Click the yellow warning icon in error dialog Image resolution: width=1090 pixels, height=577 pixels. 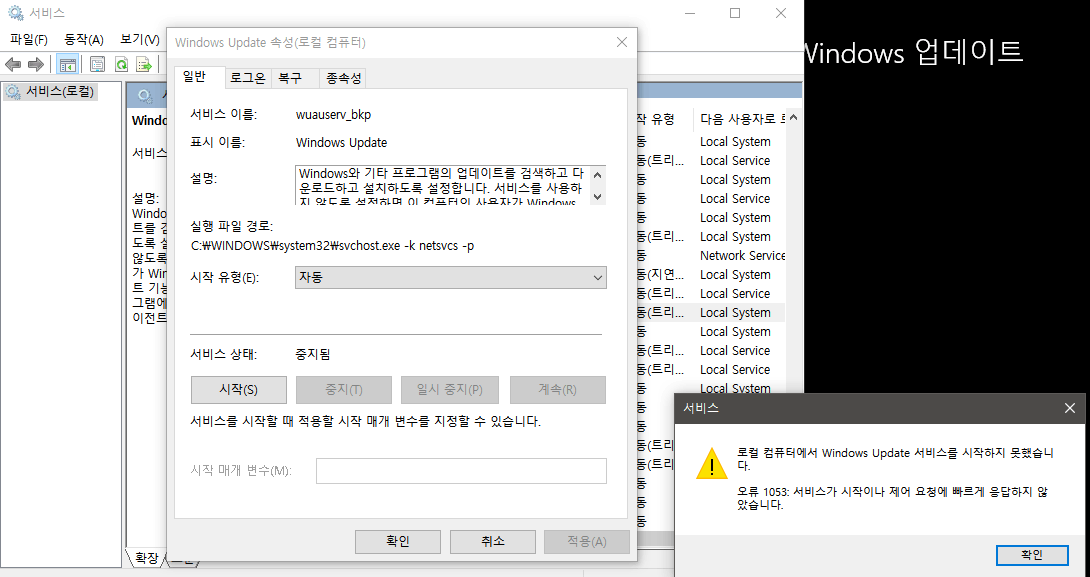[x=712, y=464]
